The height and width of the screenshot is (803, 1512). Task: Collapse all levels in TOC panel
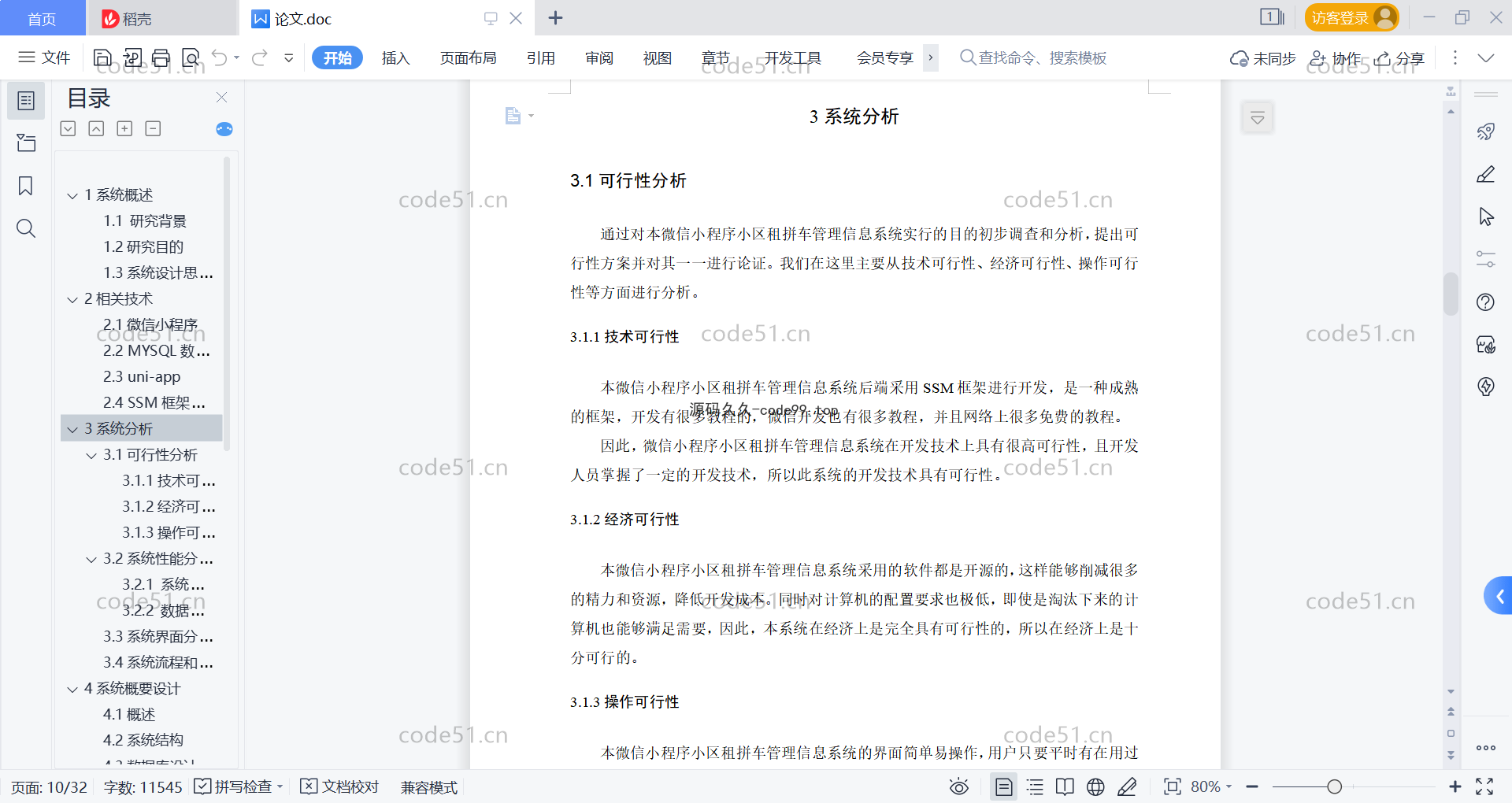click(x=96, y=128)
